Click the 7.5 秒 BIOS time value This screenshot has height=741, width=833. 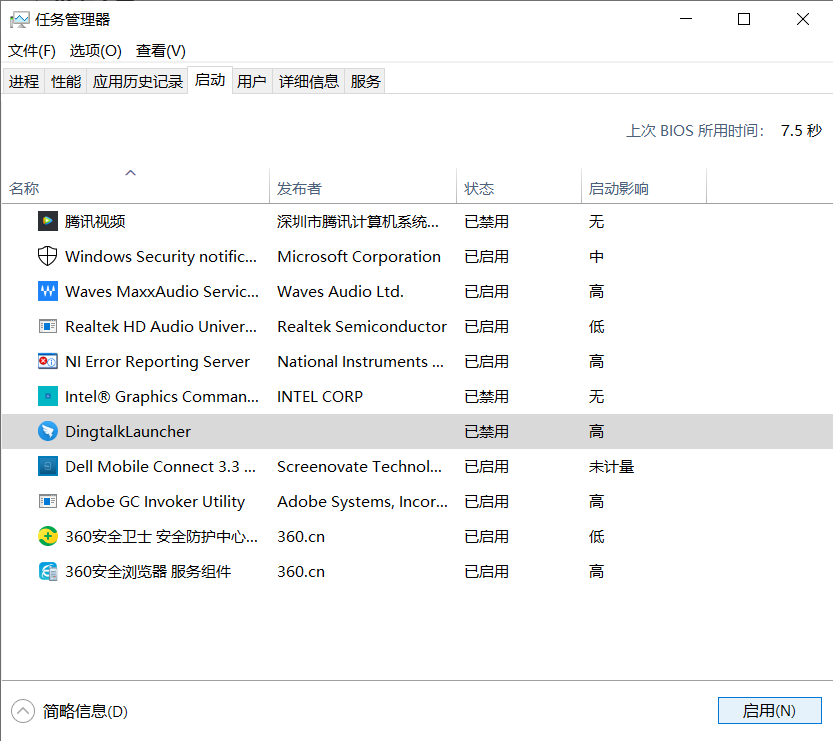(801, 131)
